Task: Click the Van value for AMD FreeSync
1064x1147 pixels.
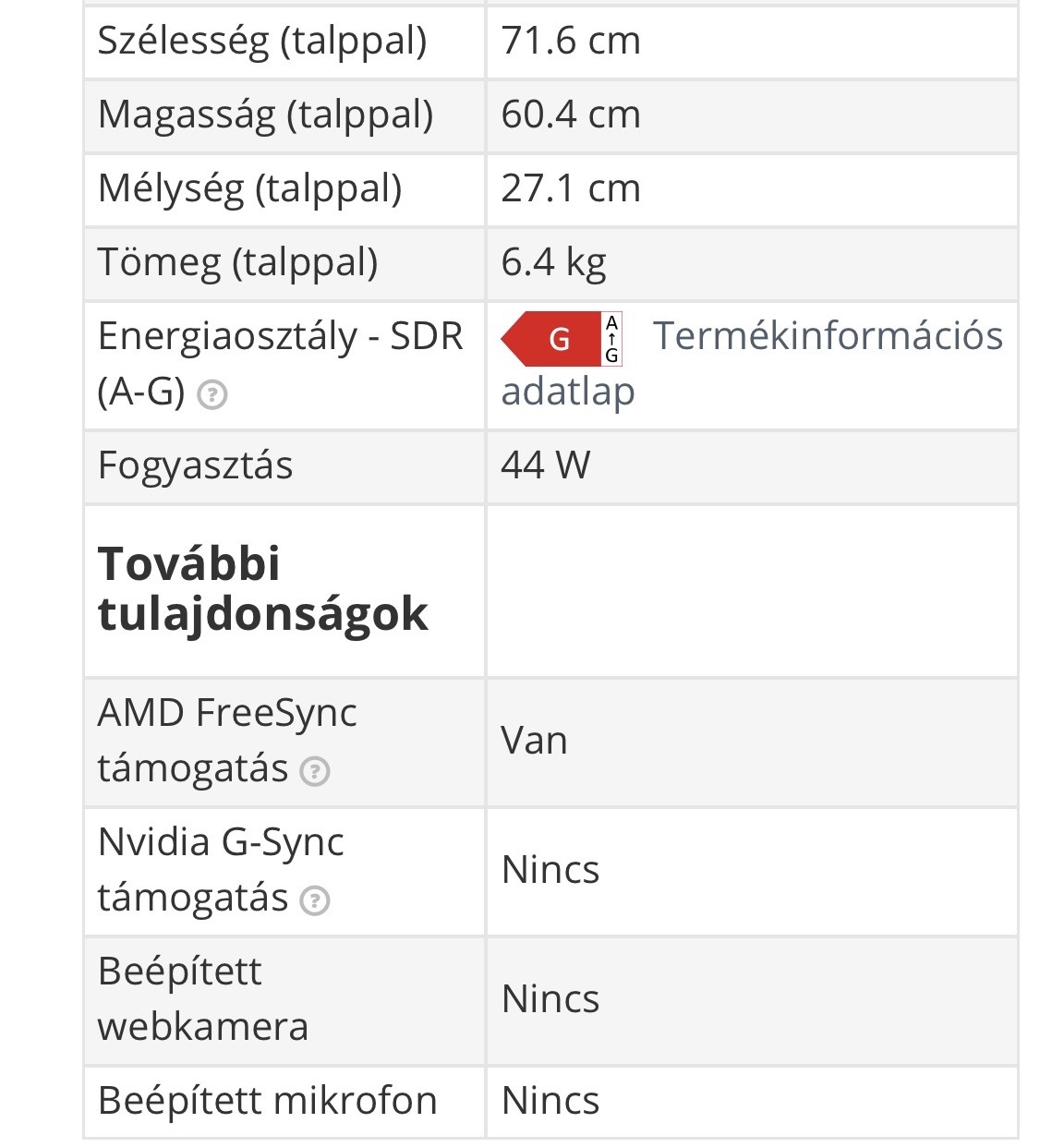Action: point(534,742)
